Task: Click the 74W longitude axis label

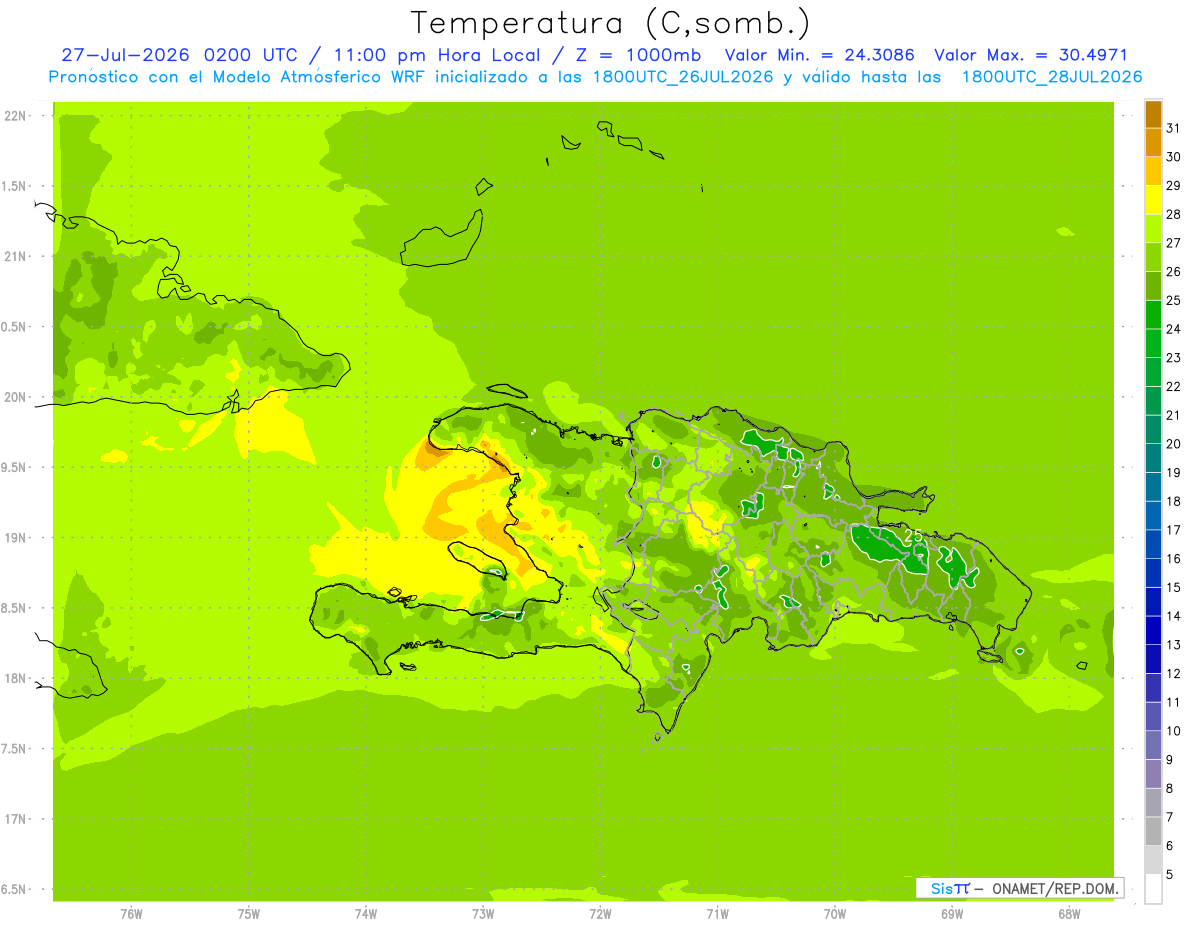Action: pyautogui.click(x=366, y=914)
